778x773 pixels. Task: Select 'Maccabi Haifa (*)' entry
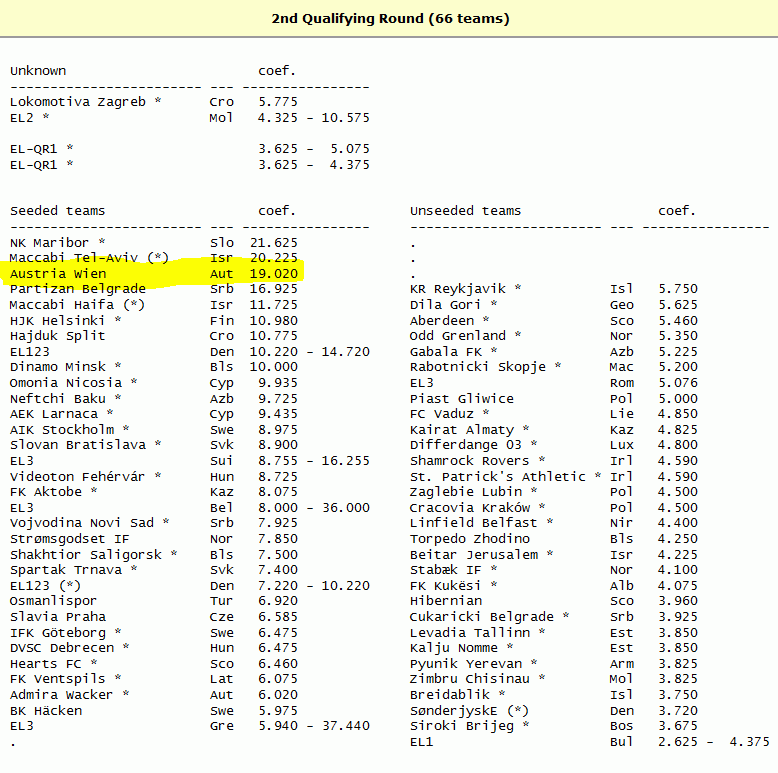click(x=77, y=305)
